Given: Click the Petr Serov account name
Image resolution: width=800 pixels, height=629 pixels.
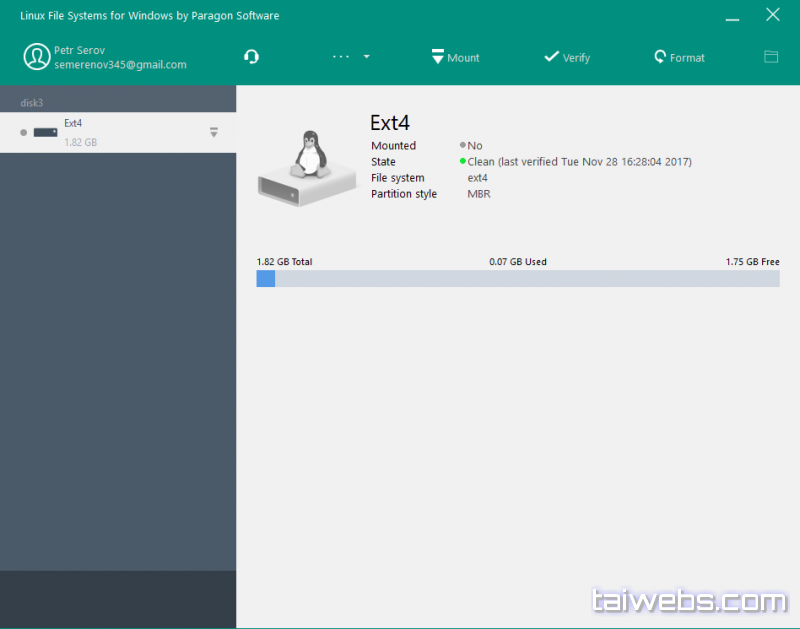Looking at the screenshot, I should pyautogui.click(x=80, y=50).
